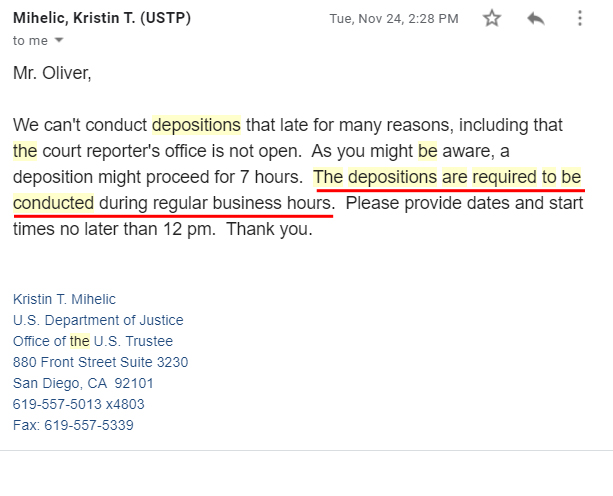Open the three-dot More options menu
613x496 pixels.
coord(580,18)
